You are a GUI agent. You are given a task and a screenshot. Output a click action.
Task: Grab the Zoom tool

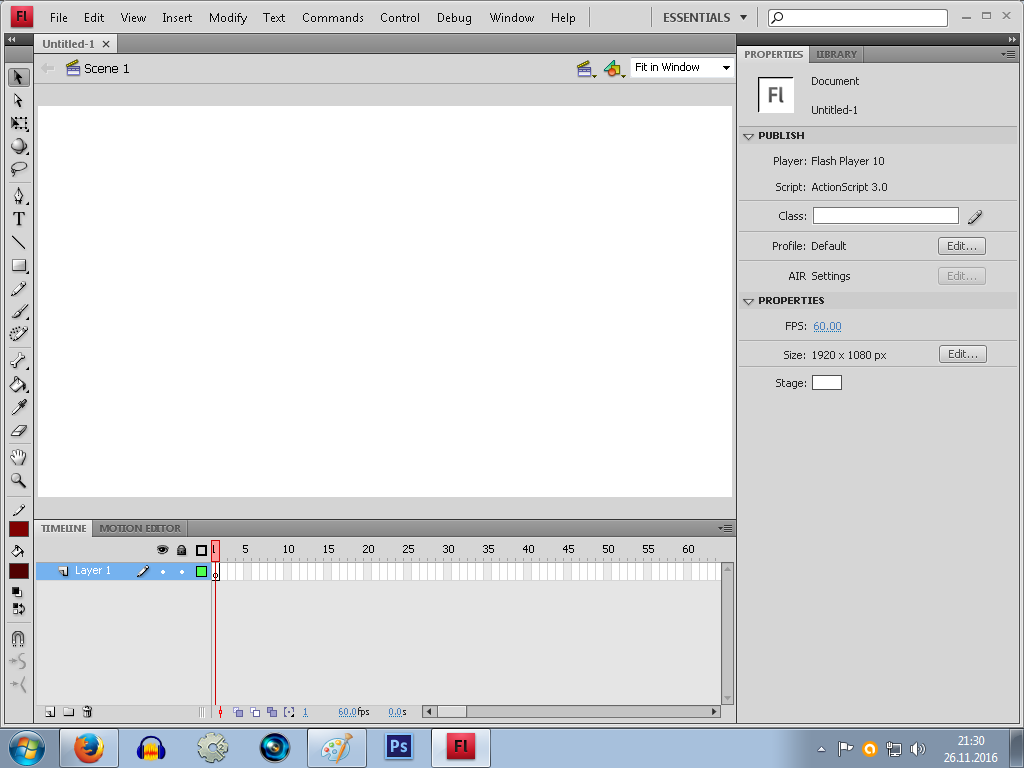(x=18, y=481)
